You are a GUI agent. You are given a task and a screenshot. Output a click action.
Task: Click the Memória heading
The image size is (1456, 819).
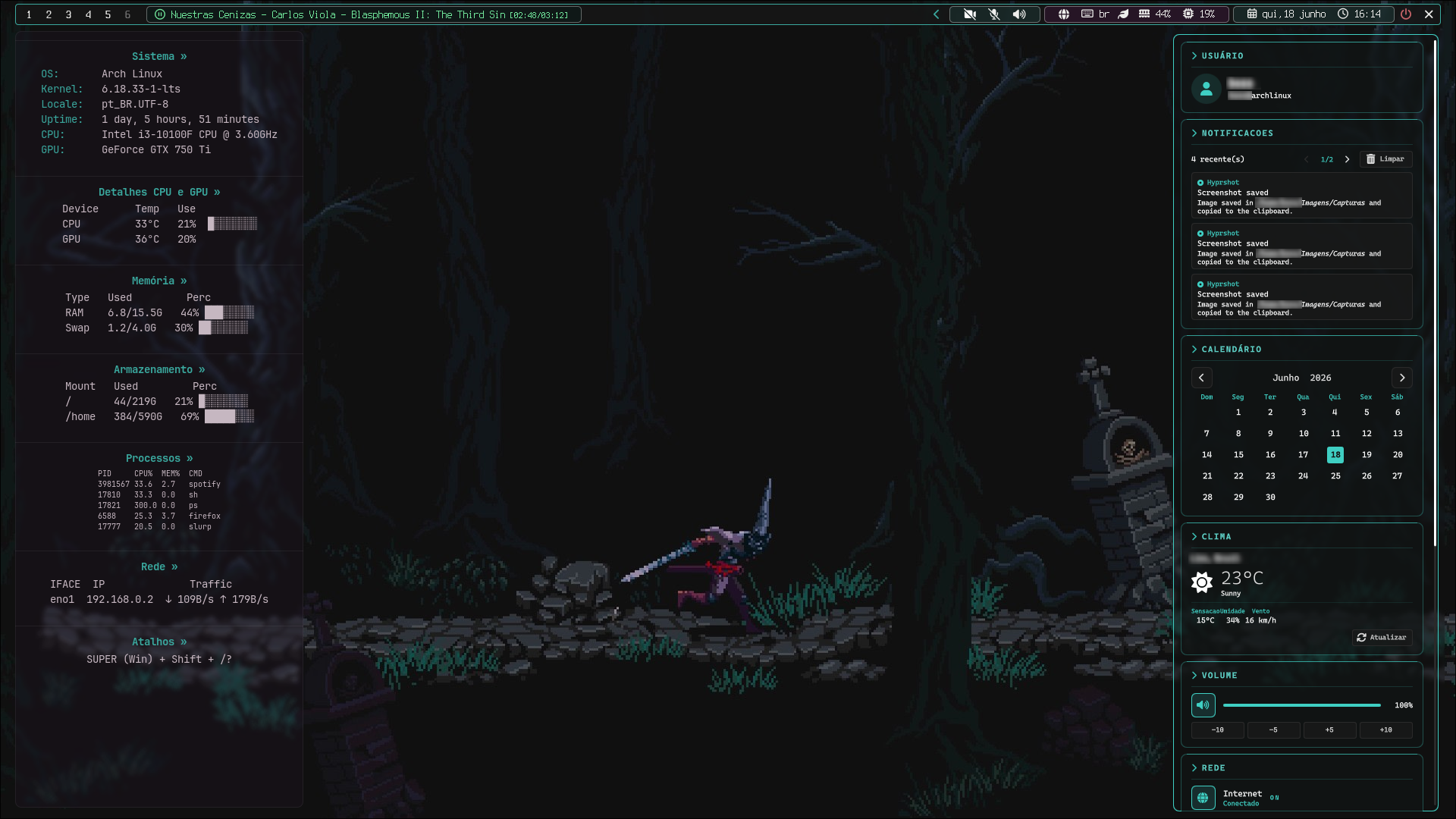(159, 281)
